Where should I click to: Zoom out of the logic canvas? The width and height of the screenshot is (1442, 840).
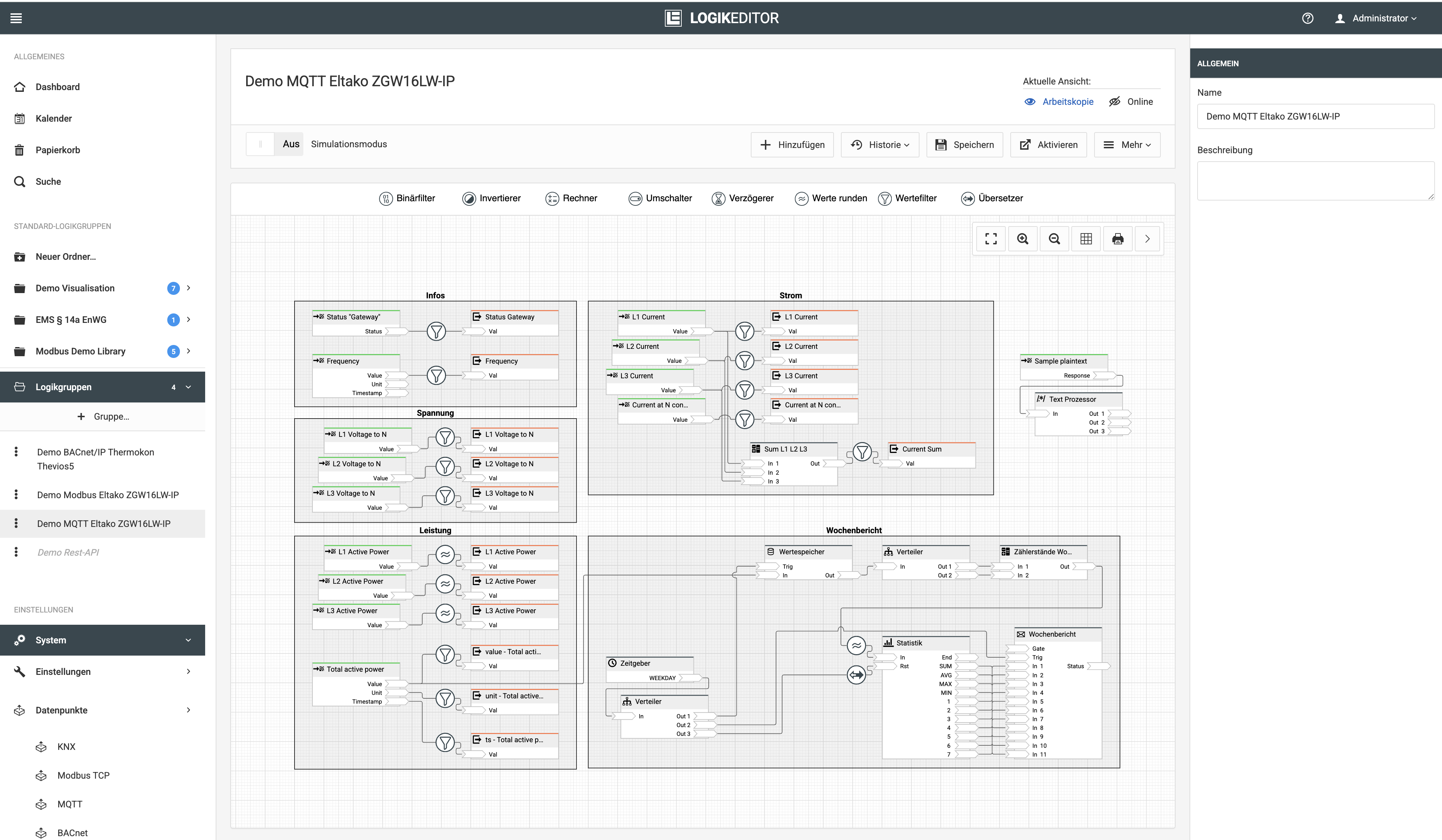pyautogui.click(x=1054, y=239)
